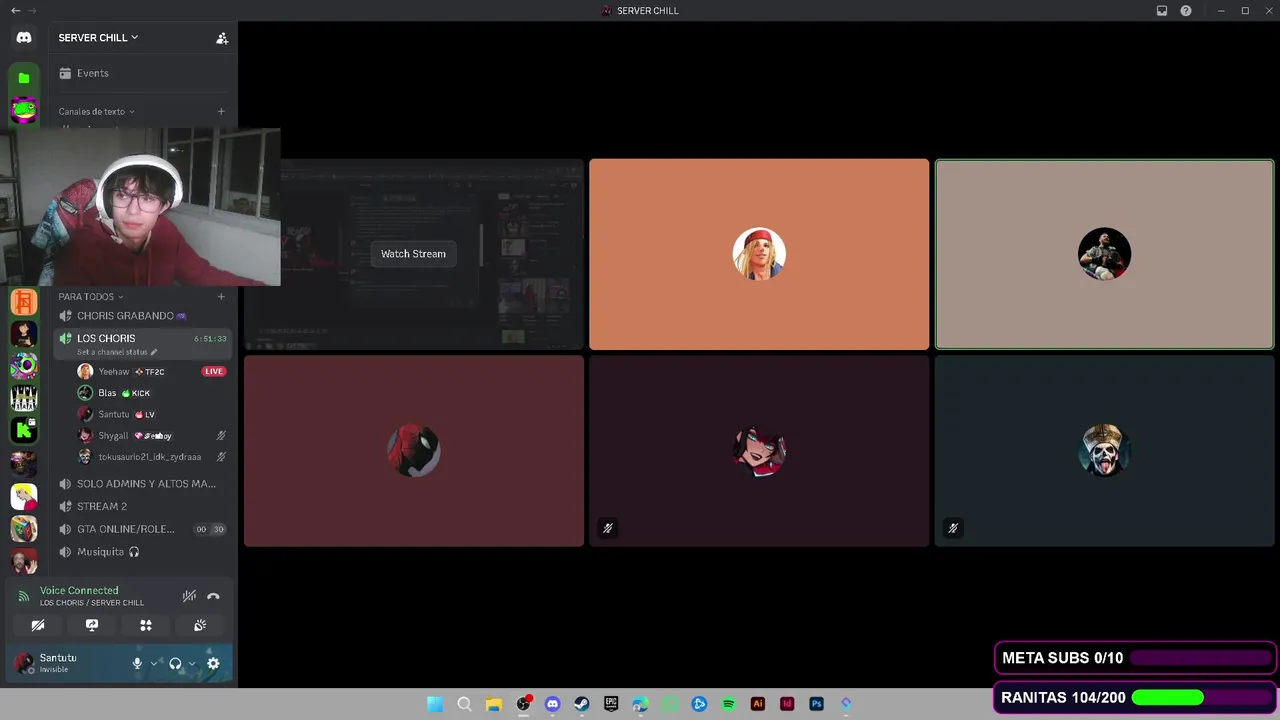This screenshot has height=720, width=1280.
Task: Open SERVER CHILL server dropdown menu
Action: (98, 38)
